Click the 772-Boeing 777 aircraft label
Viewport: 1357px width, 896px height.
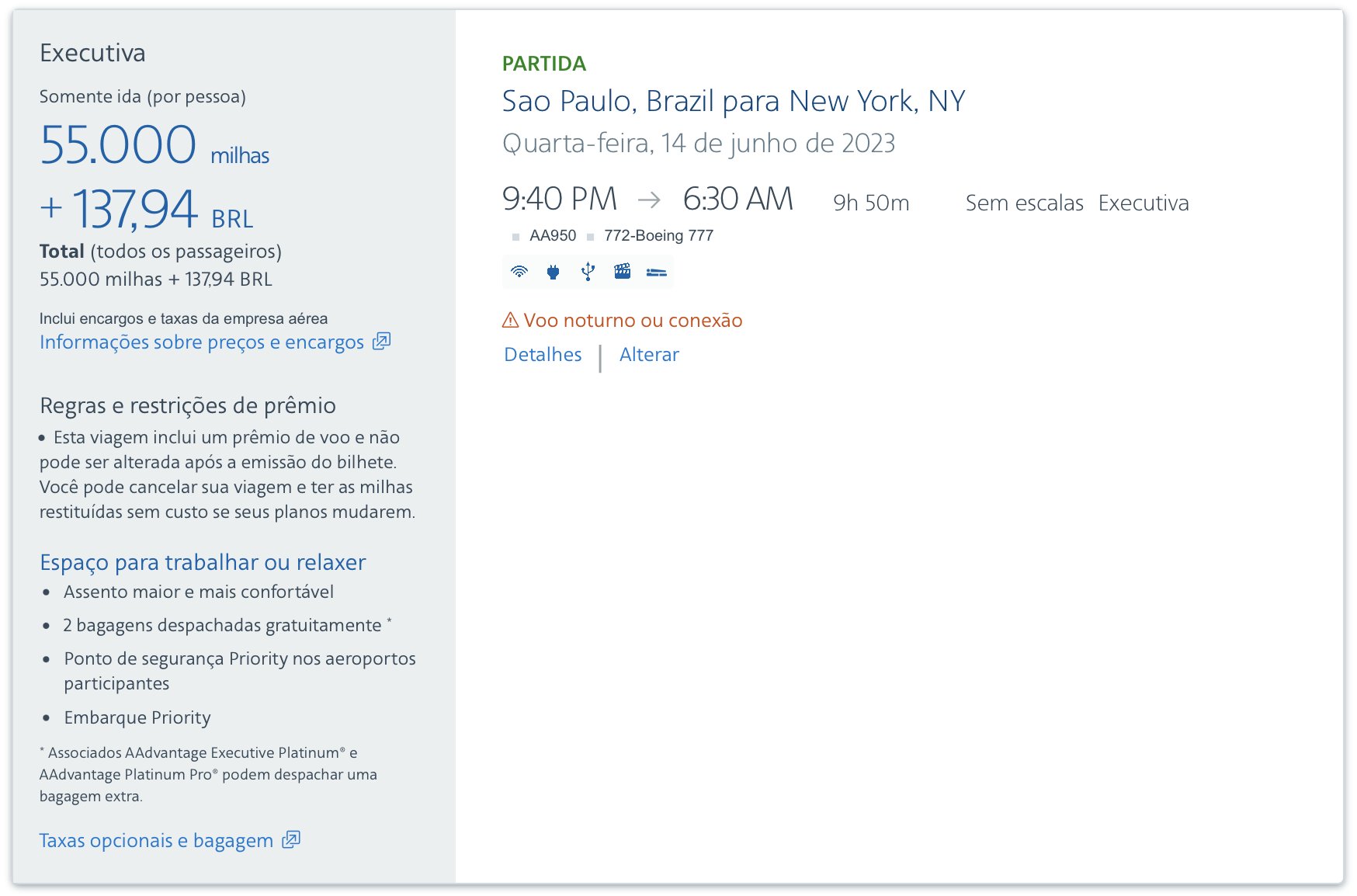click(658, 236)
